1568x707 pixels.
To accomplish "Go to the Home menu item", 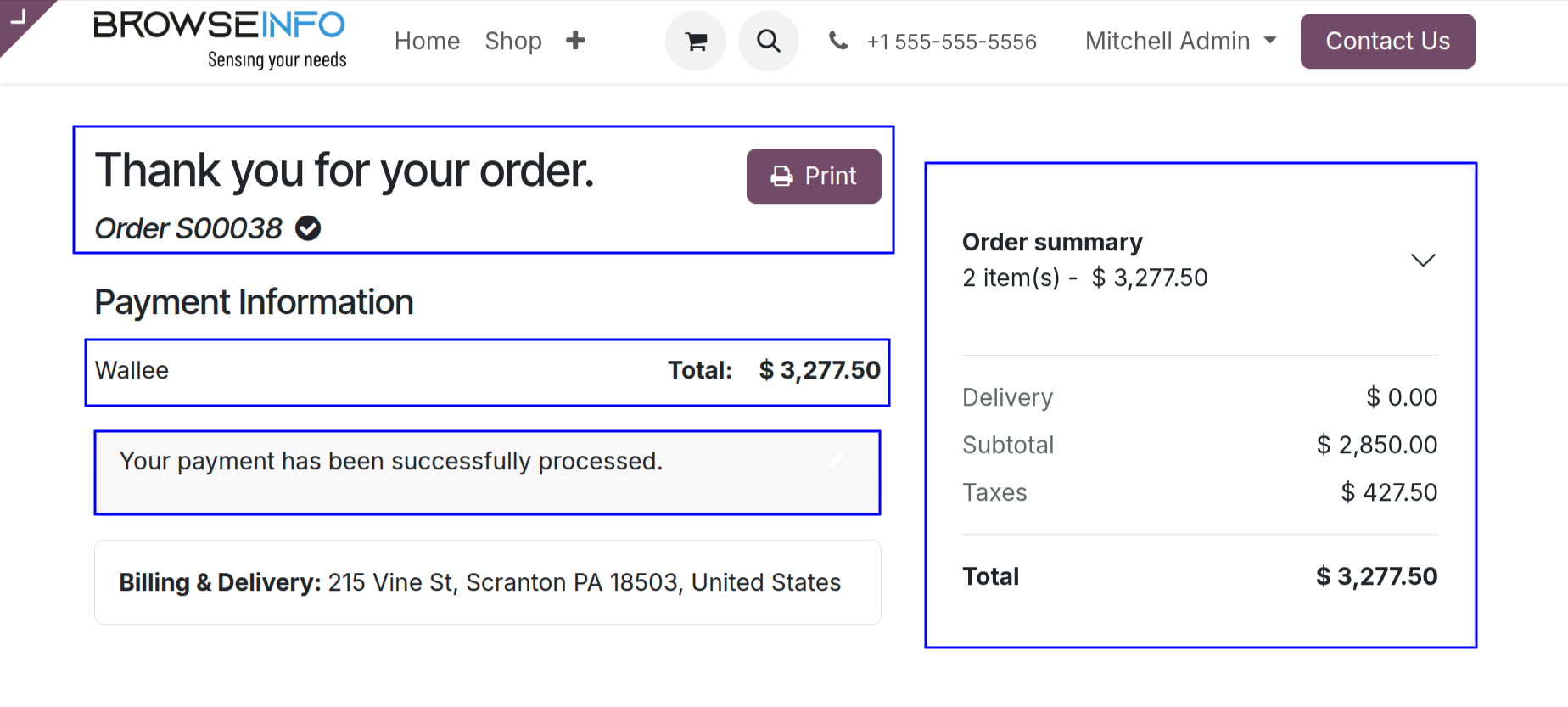I will point(427,41).
